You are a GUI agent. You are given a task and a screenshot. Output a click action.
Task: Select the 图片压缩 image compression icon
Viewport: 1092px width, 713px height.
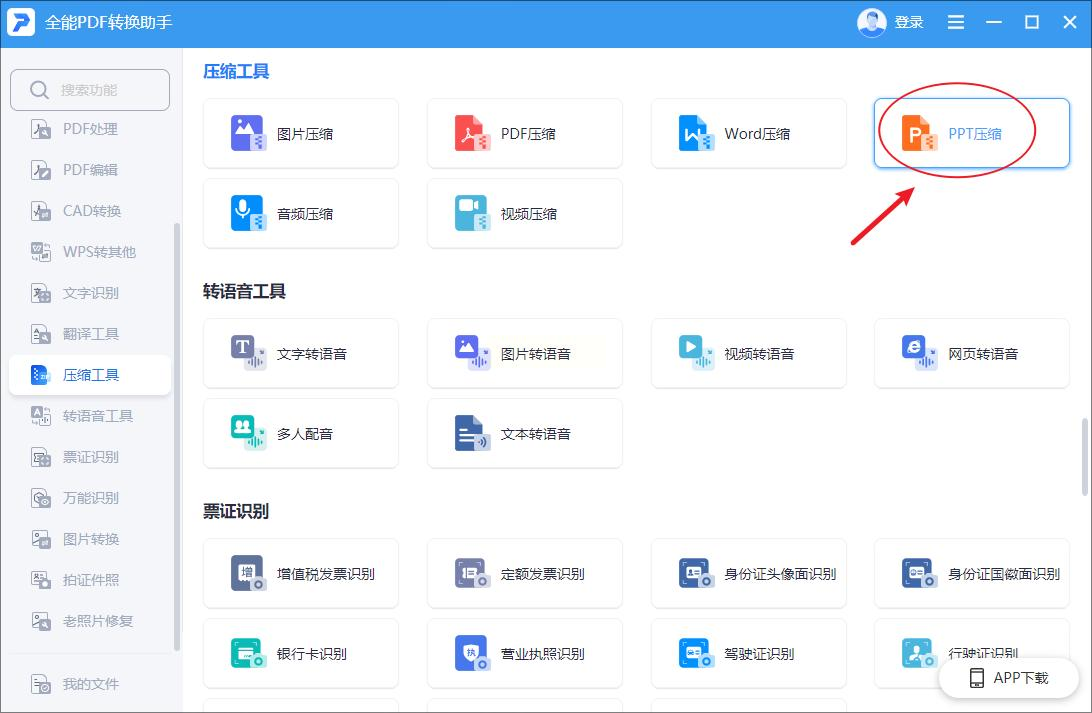[x=248, y=133]
